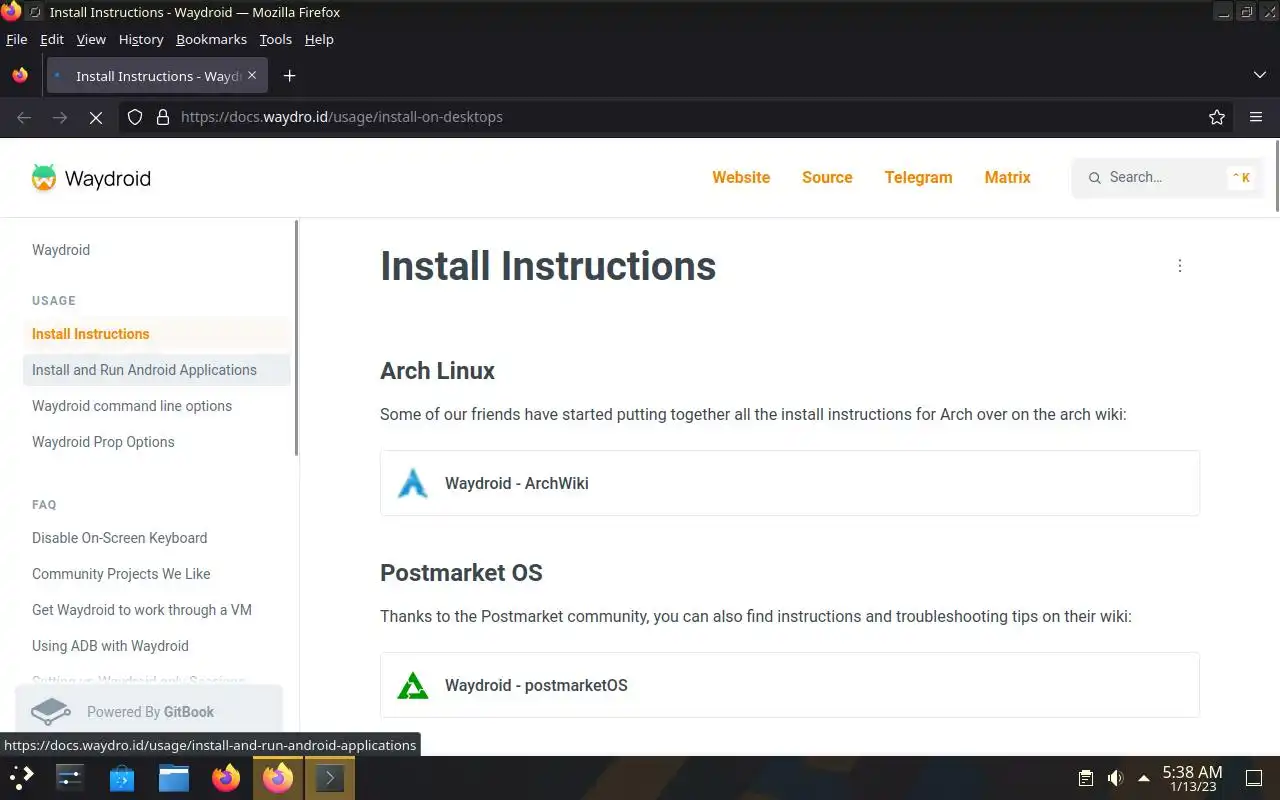This screenshot has height=800, width=1280.
Task: Open the clipboard tray icon
Action: coord(1086,778)
